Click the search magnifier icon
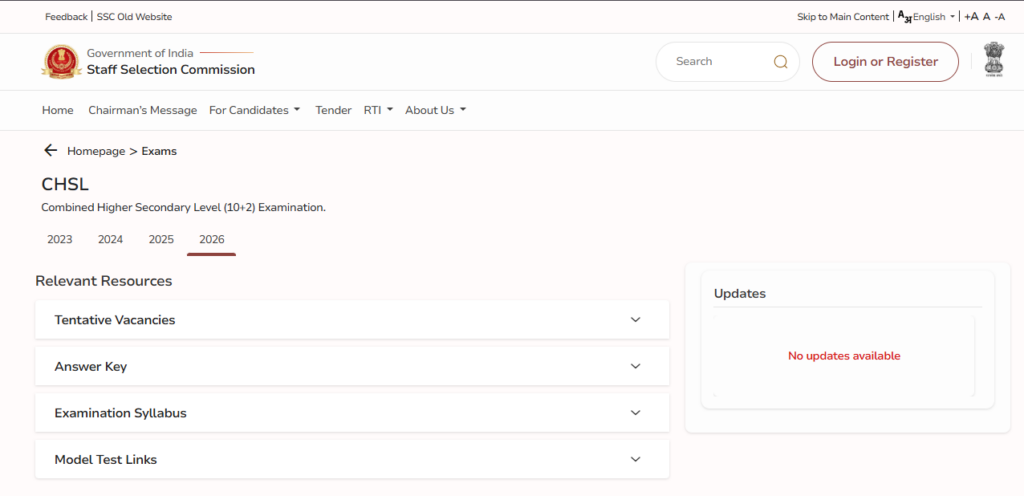The height and width of the screenshot is (496, 1024). pos(780,62)
